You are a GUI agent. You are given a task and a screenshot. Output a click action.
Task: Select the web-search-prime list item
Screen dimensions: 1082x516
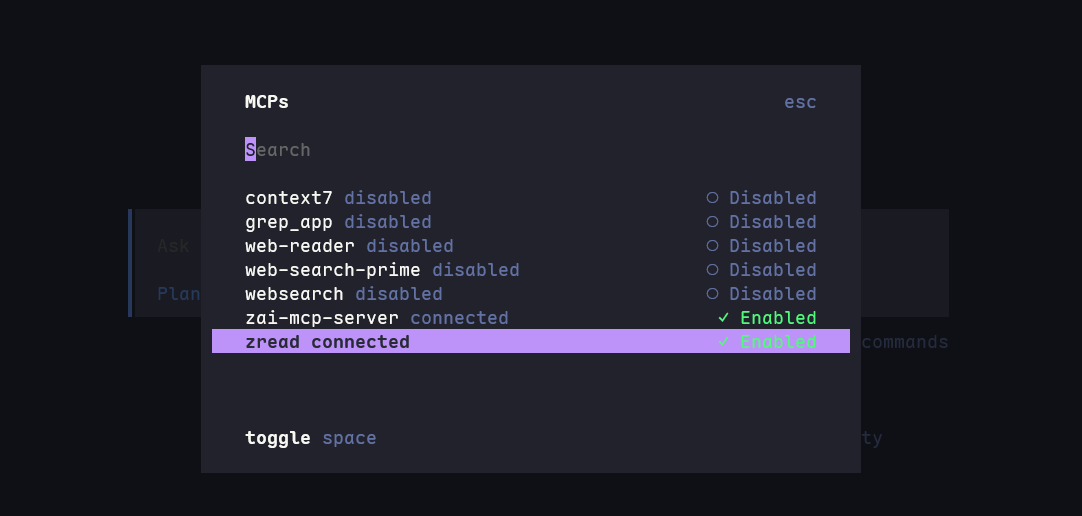tap(531, 270)
